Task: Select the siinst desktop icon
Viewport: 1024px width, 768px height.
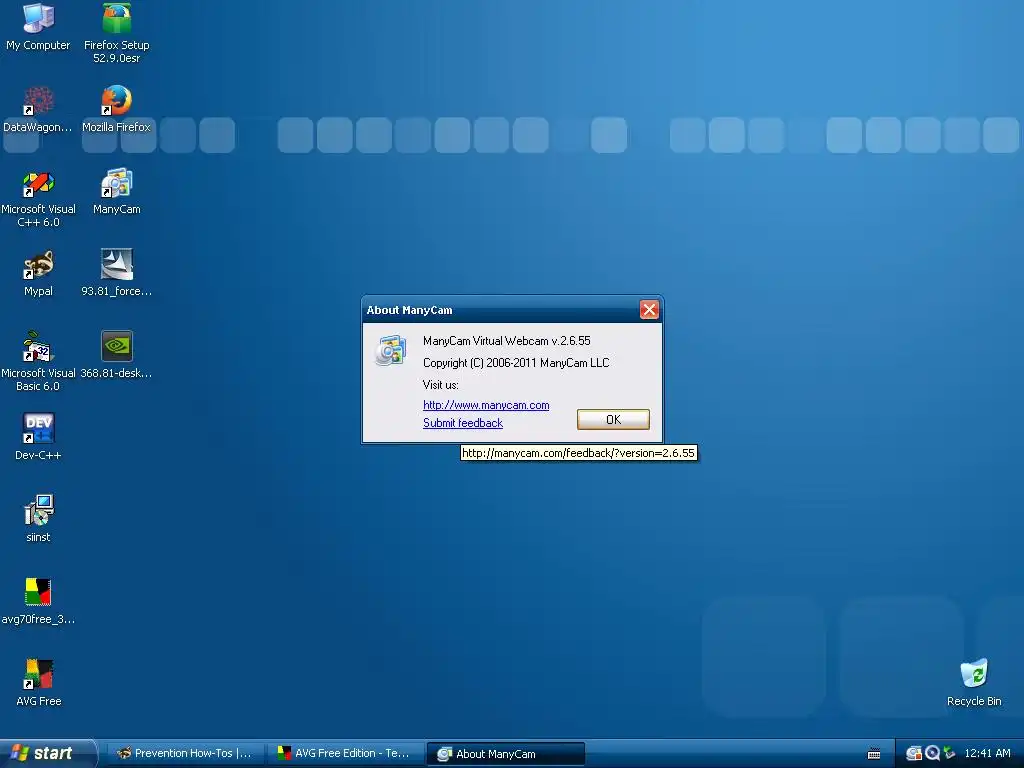Action: [38, 519]
